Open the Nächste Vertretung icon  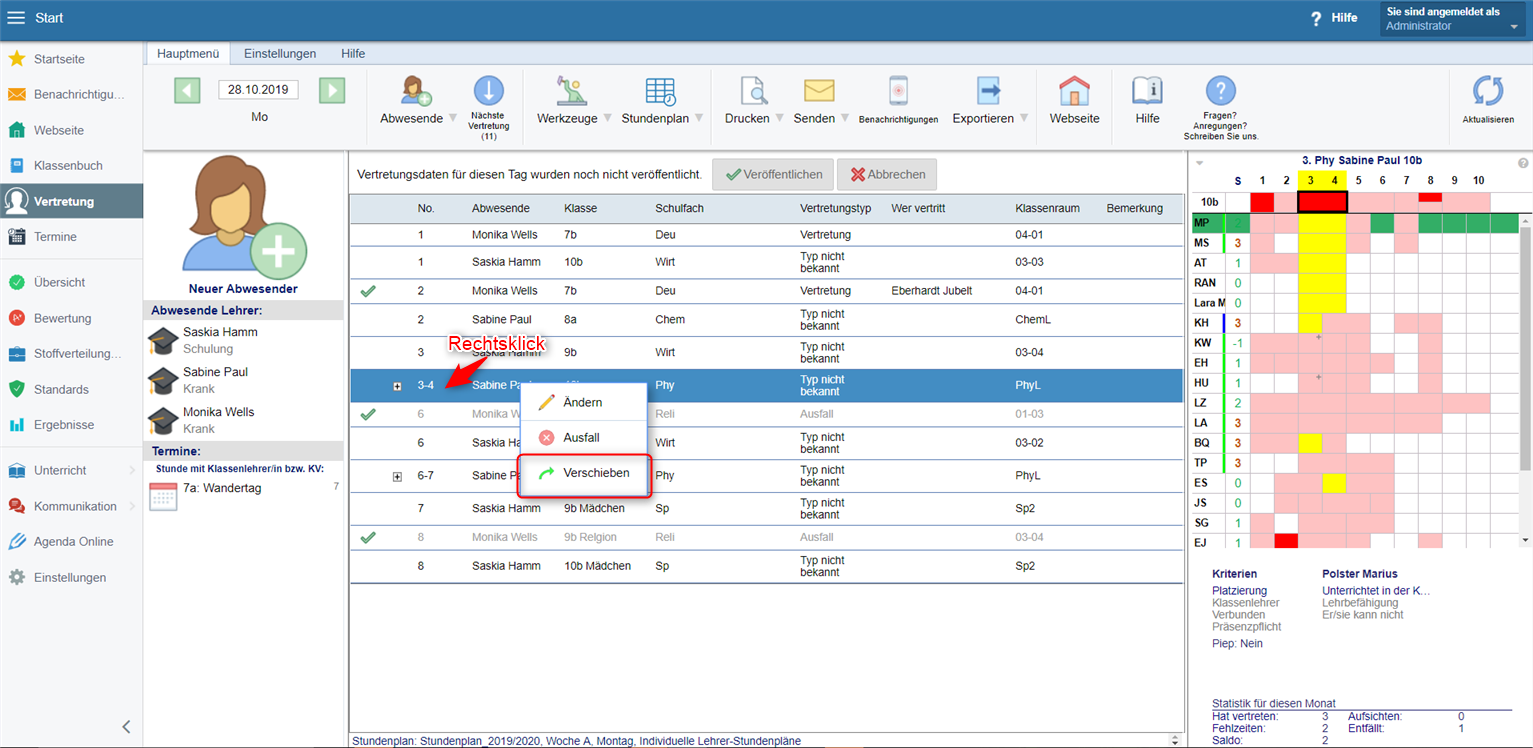point(489,92)
